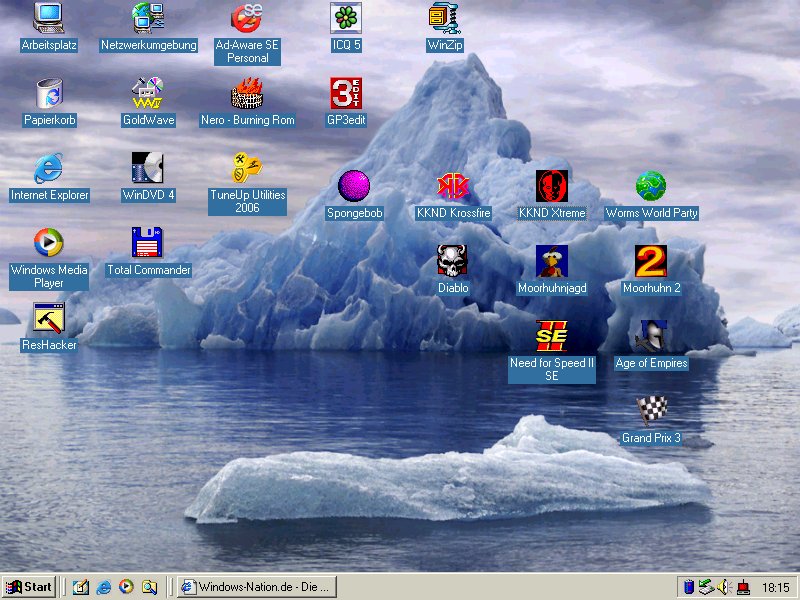This screenshot has height=600, width=800.
Task: Select the ResHacker hammer icon
Action: tap(49, 318)
